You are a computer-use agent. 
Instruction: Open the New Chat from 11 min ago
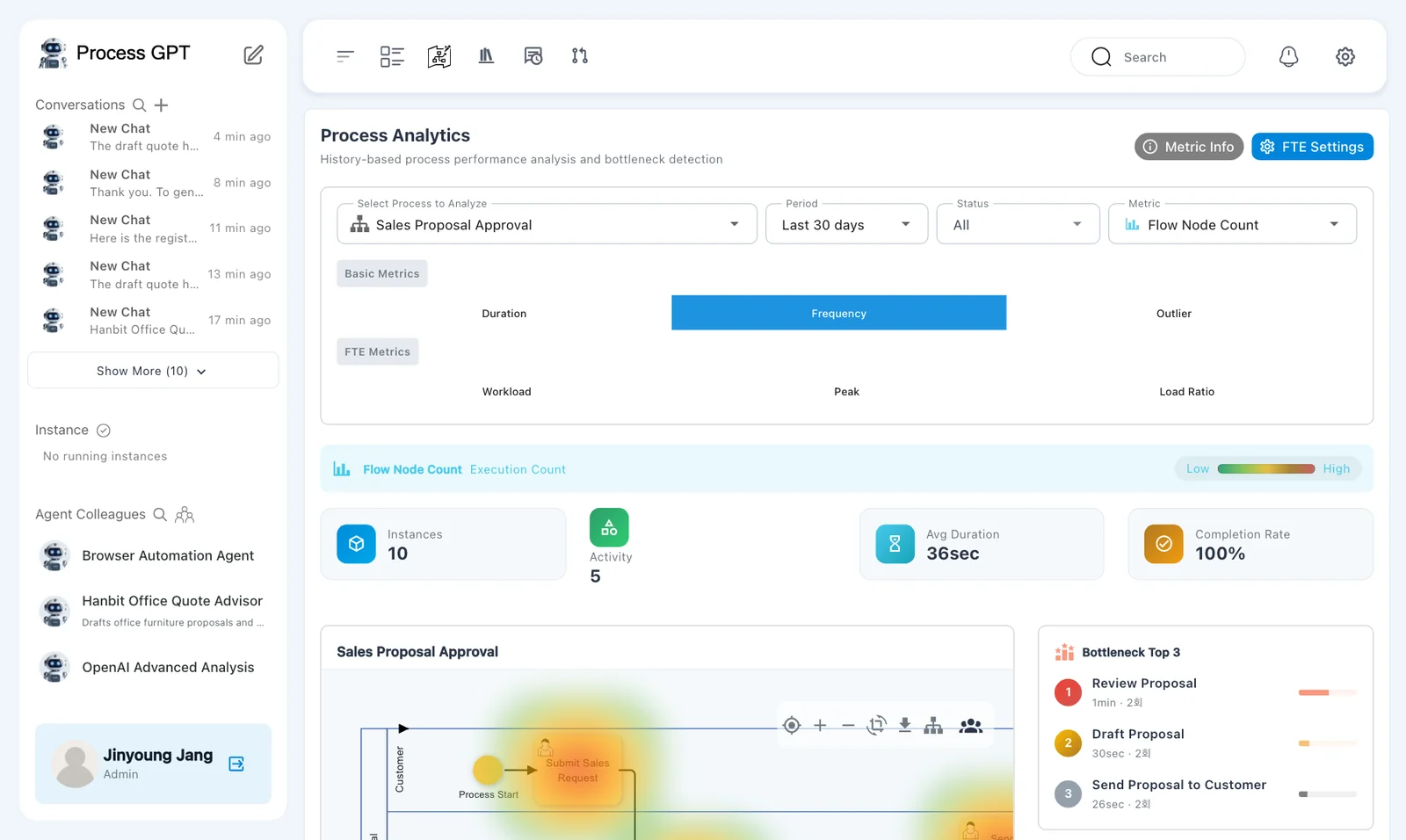click(x=153, y=228)
